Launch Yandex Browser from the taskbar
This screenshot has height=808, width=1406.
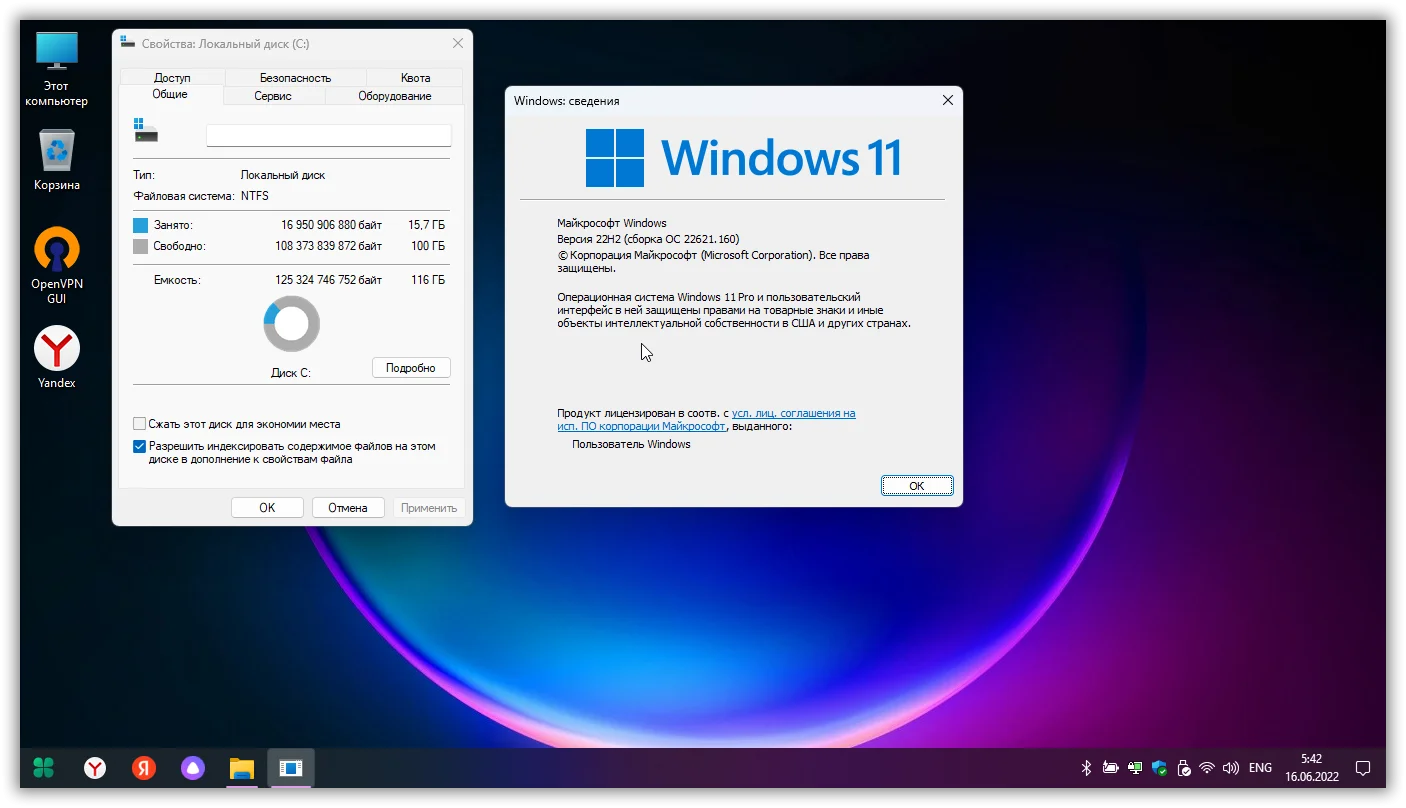(x=95, y=768)
